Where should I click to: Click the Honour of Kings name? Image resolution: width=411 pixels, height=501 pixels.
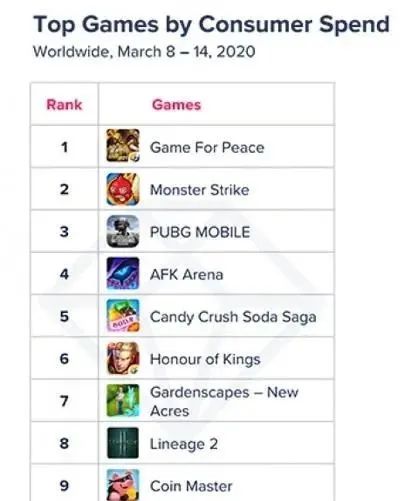pyautogui.click(x=205, y=359)
